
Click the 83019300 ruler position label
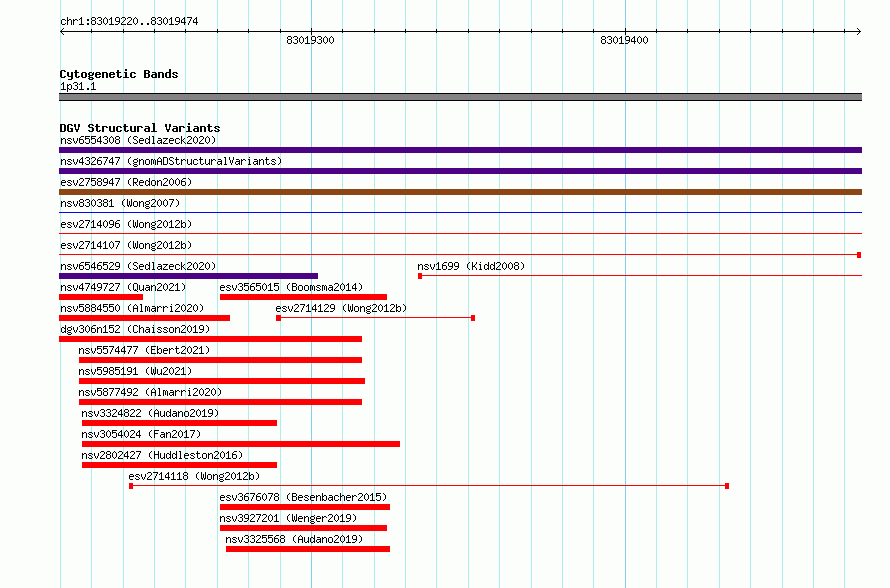click(310, 40)
